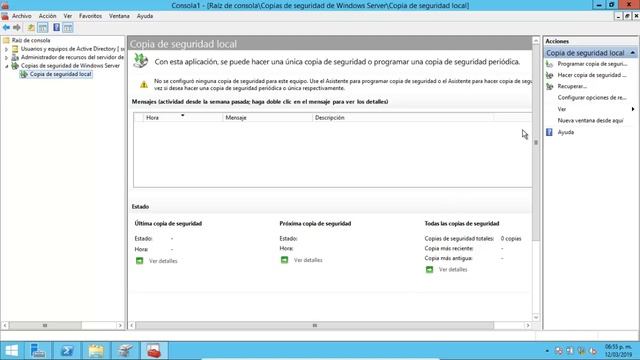Click Nueva ventana desde aquí action
640x360 pixels.
coord(590,120)
